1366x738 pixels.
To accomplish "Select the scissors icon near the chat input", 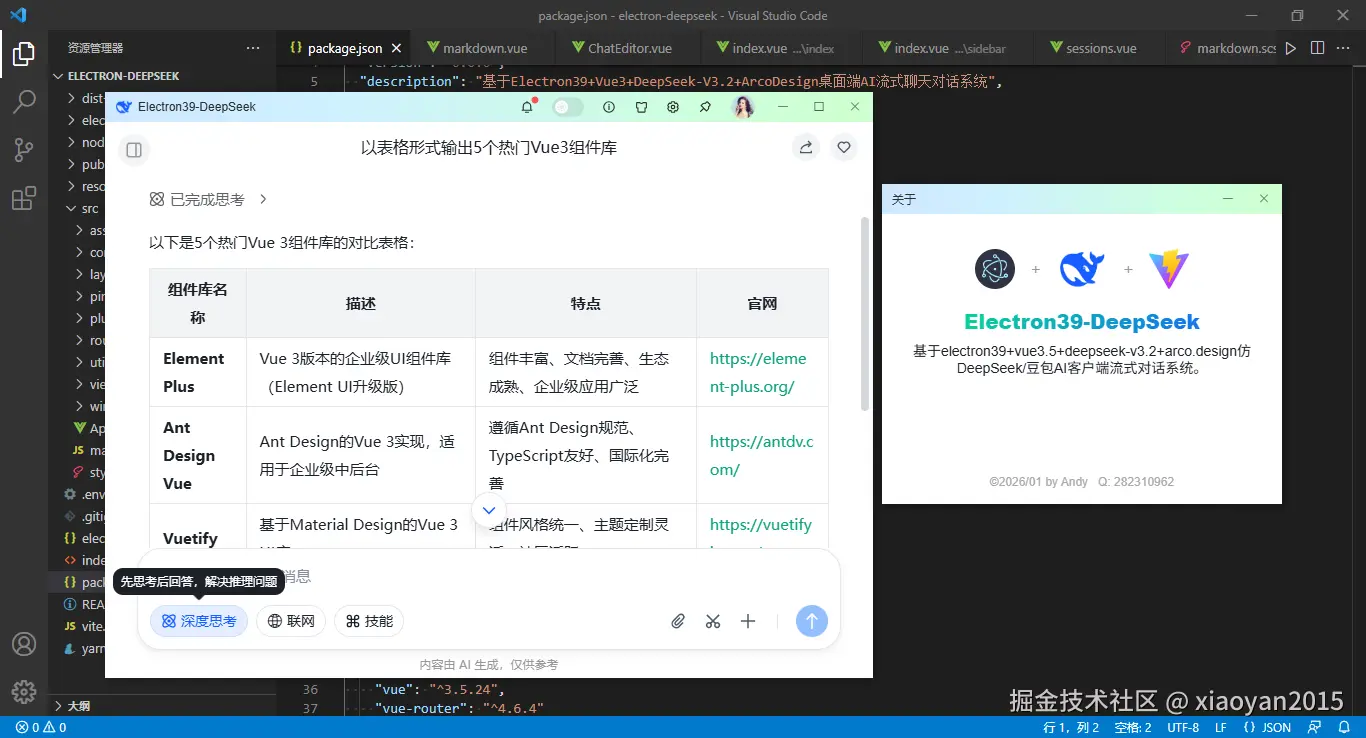I will point(712,621).
